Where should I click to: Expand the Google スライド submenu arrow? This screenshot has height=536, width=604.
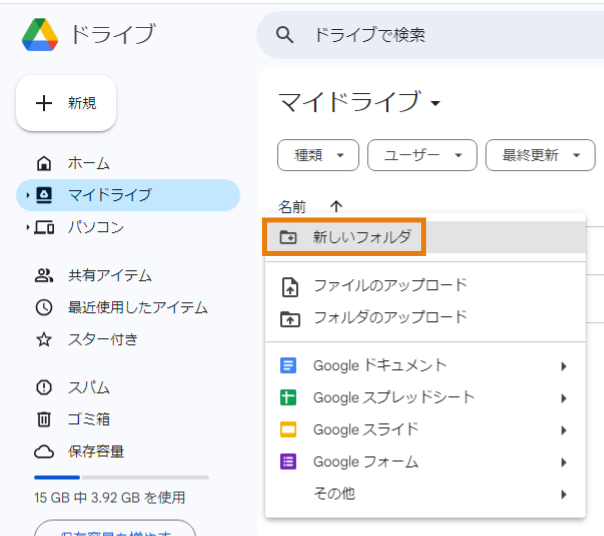[x=564, y=430]
